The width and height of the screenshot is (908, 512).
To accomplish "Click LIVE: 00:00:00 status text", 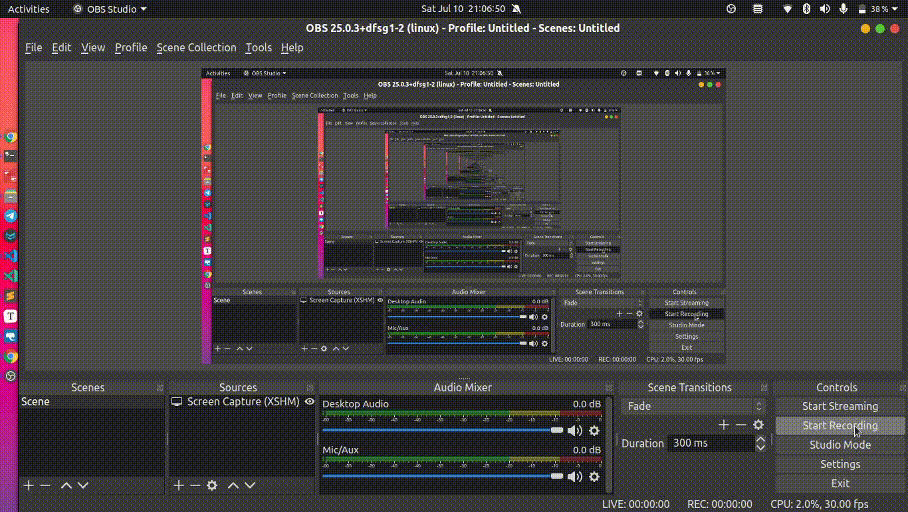I will pos(636,504).
